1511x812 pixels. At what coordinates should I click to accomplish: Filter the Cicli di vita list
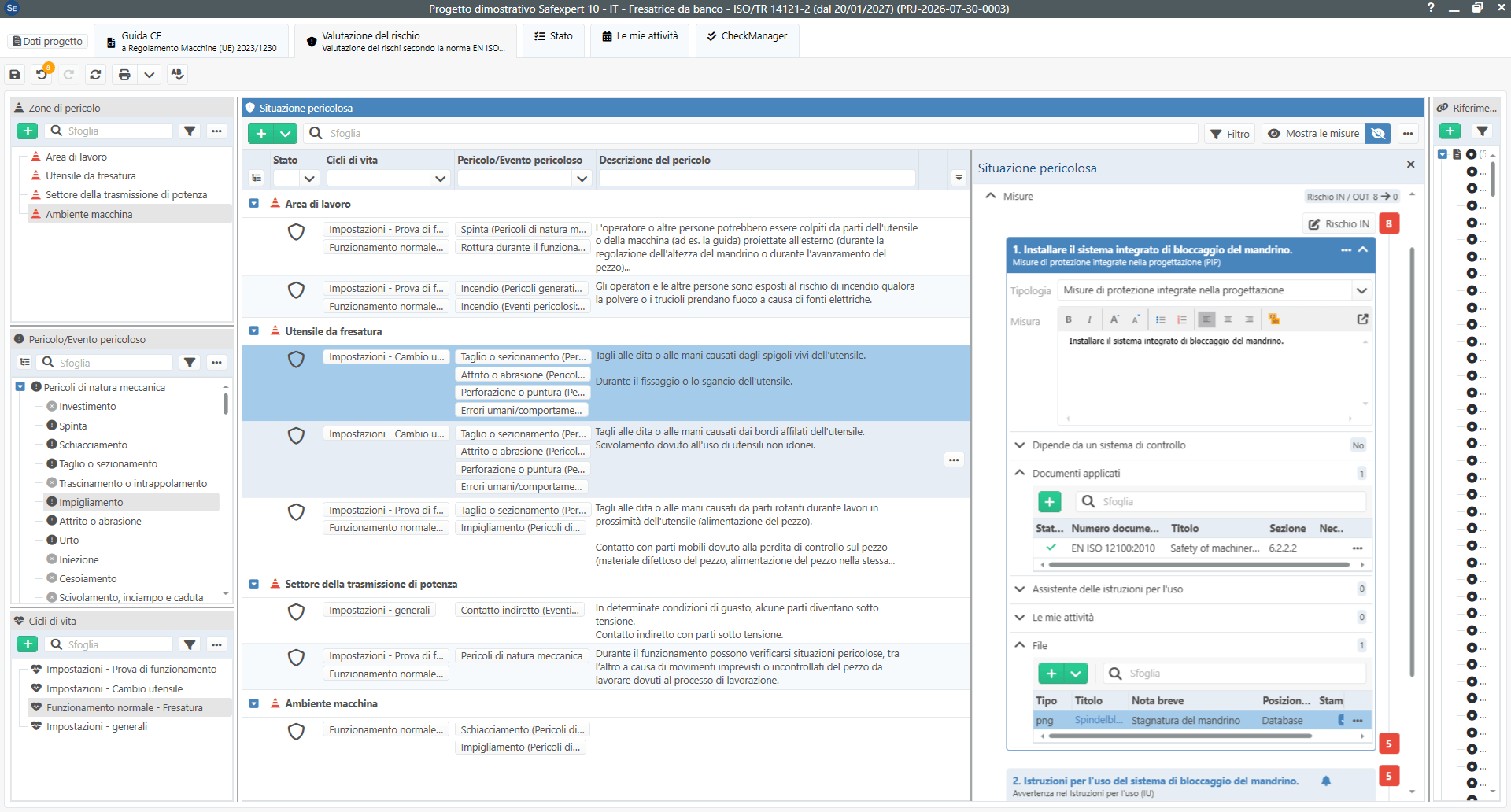pos(190,644)
